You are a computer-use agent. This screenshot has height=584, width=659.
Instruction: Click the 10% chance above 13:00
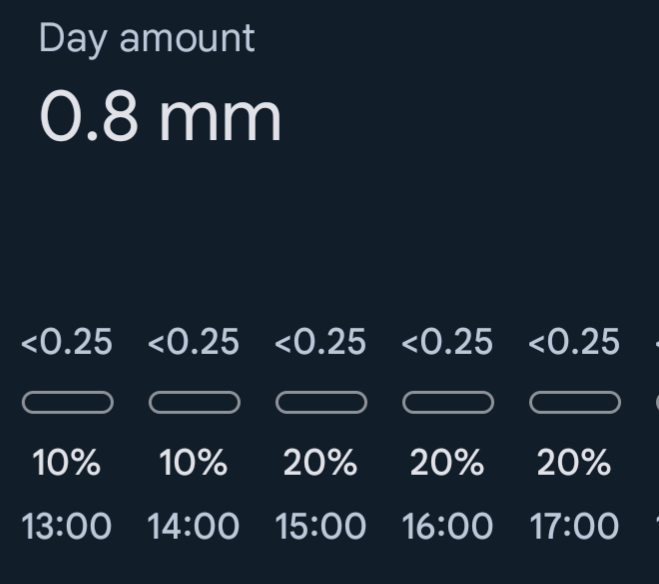[67, 462]
